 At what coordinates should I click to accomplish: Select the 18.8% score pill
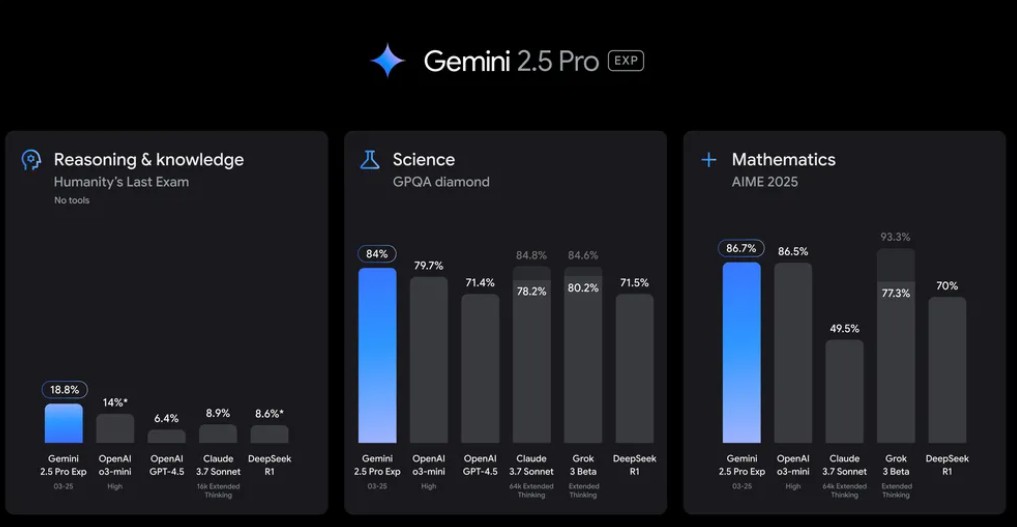pyautogui.click(x=65, y=390)
